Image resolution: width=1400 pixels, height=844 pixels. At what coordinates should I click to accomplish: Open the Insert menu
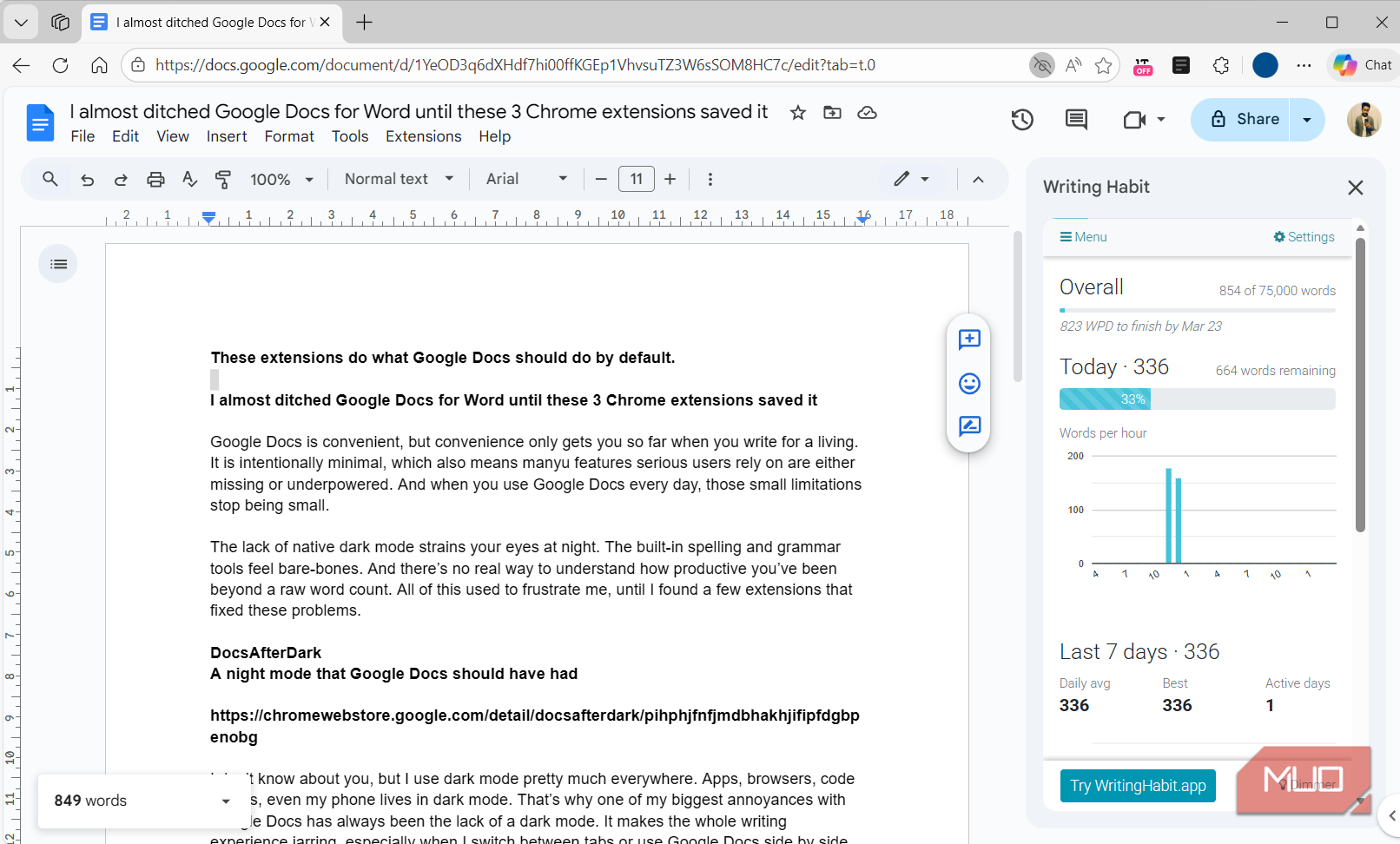(227, 136)
